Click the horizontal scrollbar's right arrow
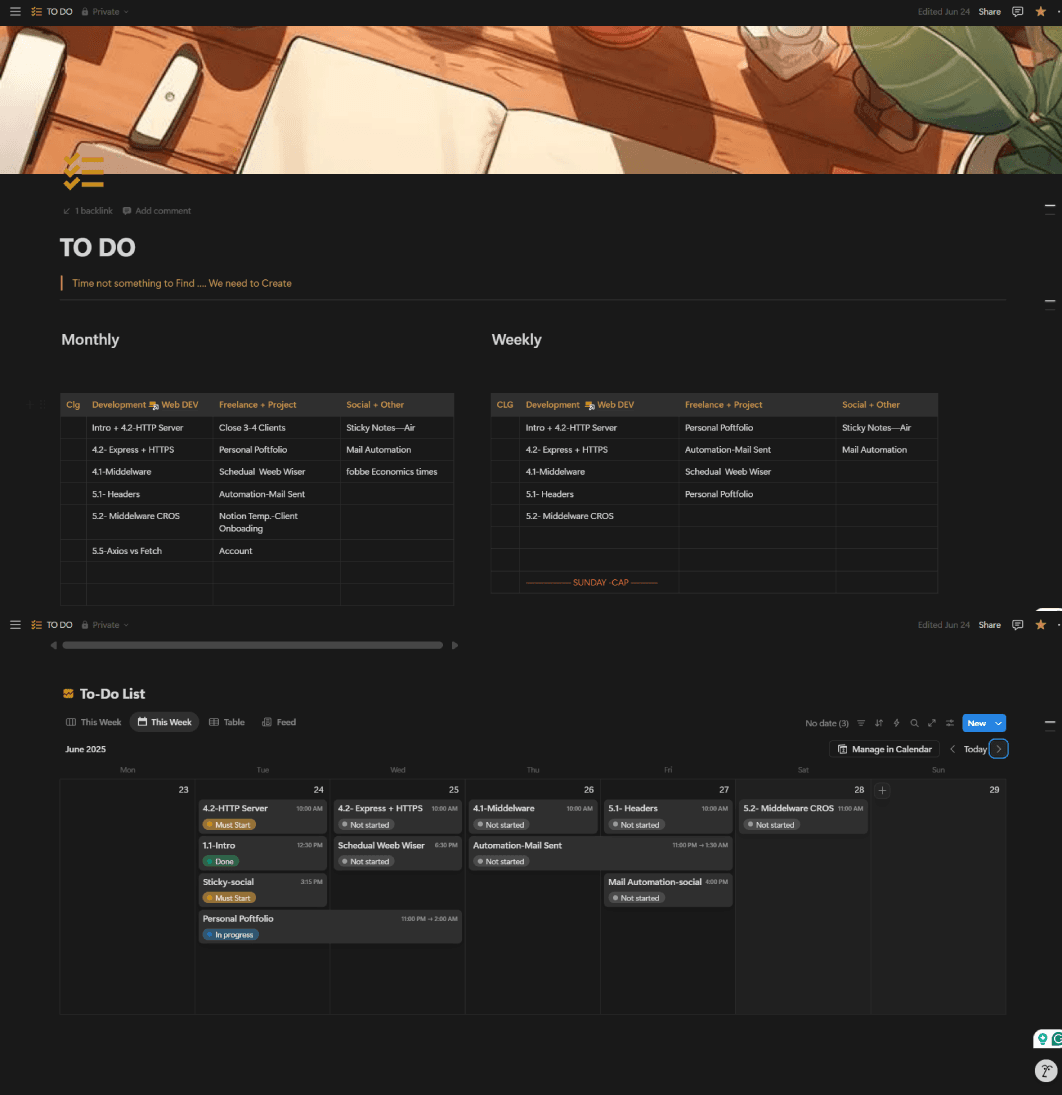 tap(455, 645)
